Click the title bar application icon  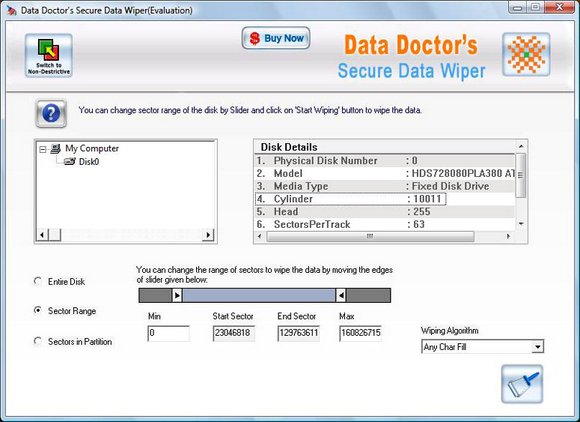[12, 10]
